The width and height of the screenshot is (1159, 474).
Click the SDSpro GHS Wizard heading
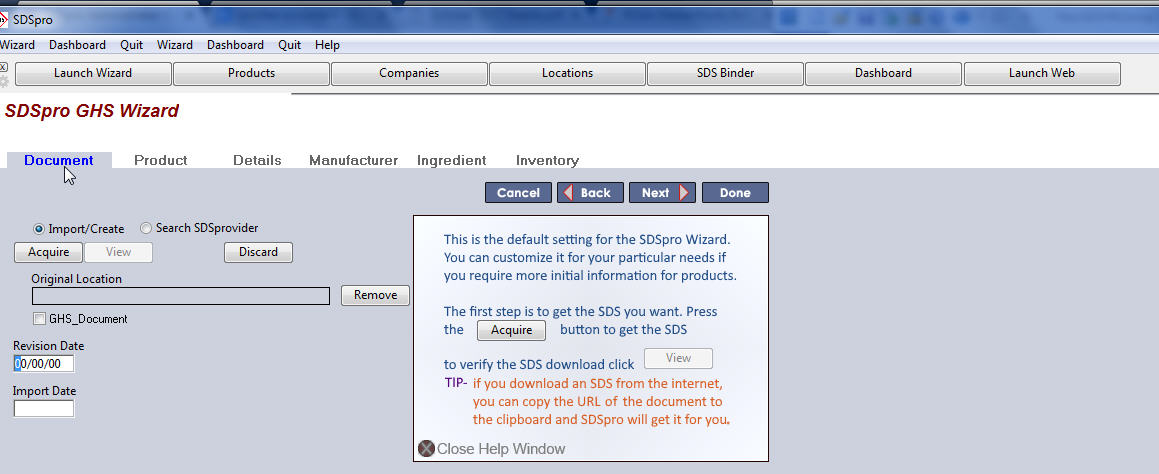tap(92, 111)
